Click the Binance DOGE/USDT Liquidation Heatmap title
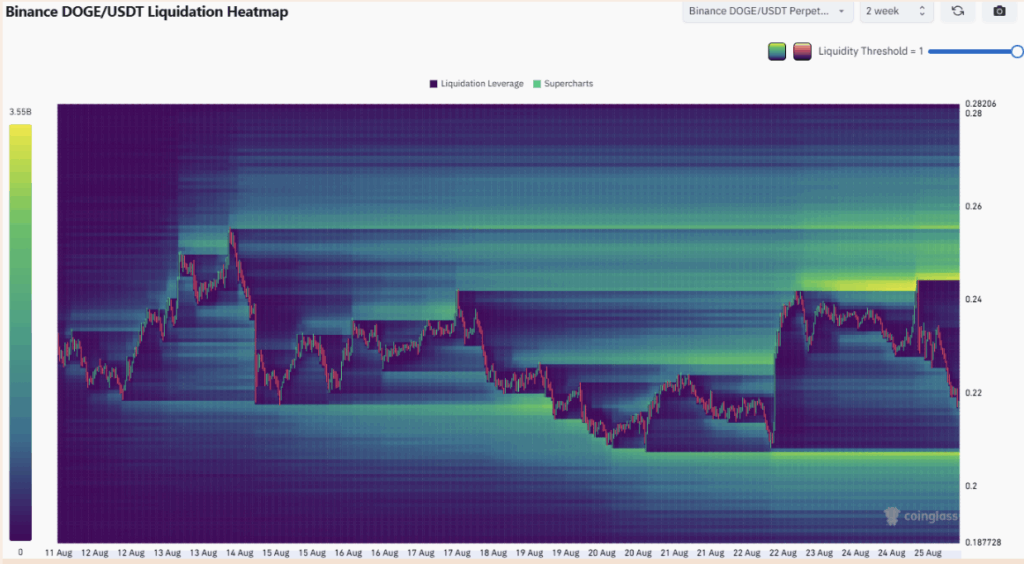Image resolution: width=1024 pixels, height=564 pixels. click(147, 12)
